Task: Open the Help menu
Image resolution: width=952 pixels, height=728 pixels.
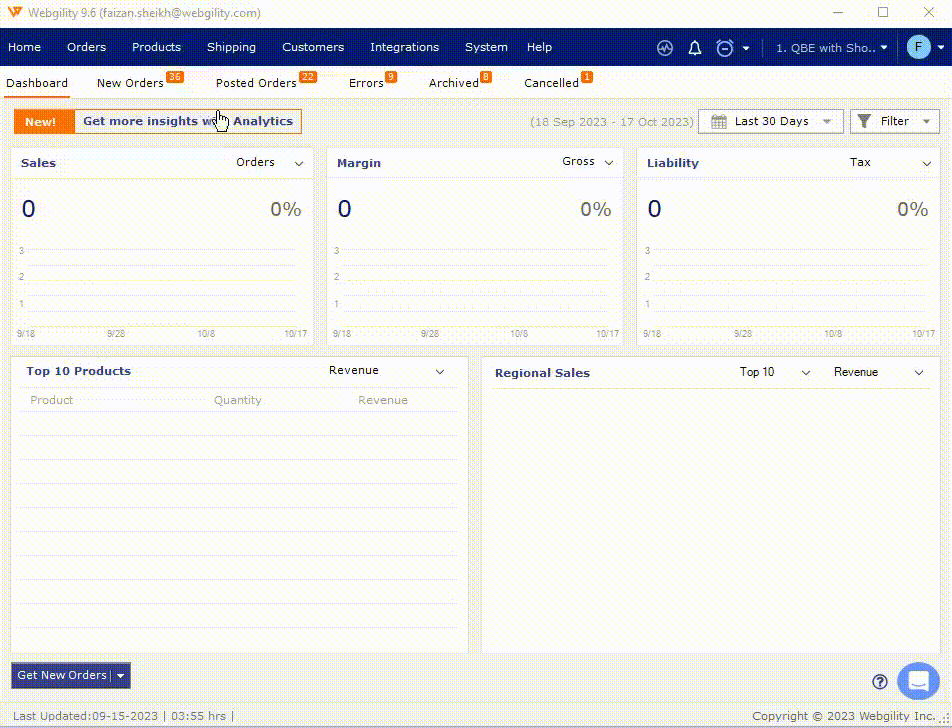Action: click(x=539, y=47)
